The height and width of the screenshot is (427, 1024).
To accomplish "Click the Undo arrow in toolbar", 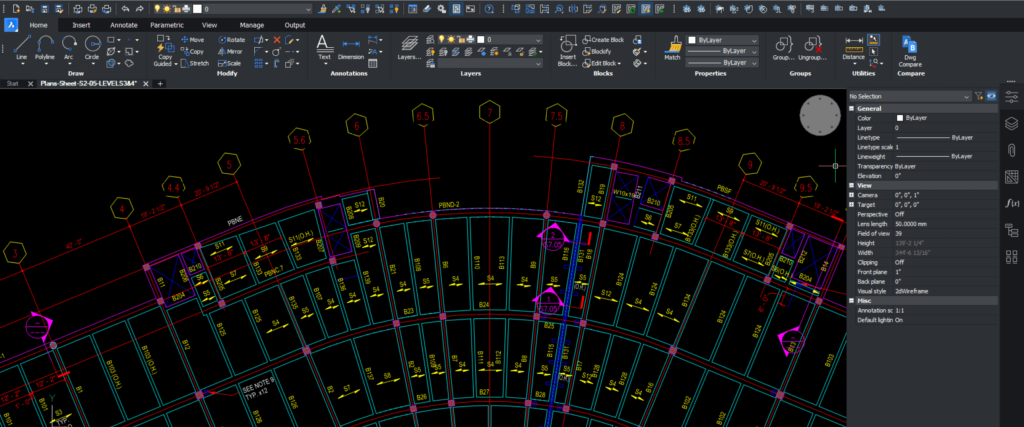I will (x=124, y=8).
